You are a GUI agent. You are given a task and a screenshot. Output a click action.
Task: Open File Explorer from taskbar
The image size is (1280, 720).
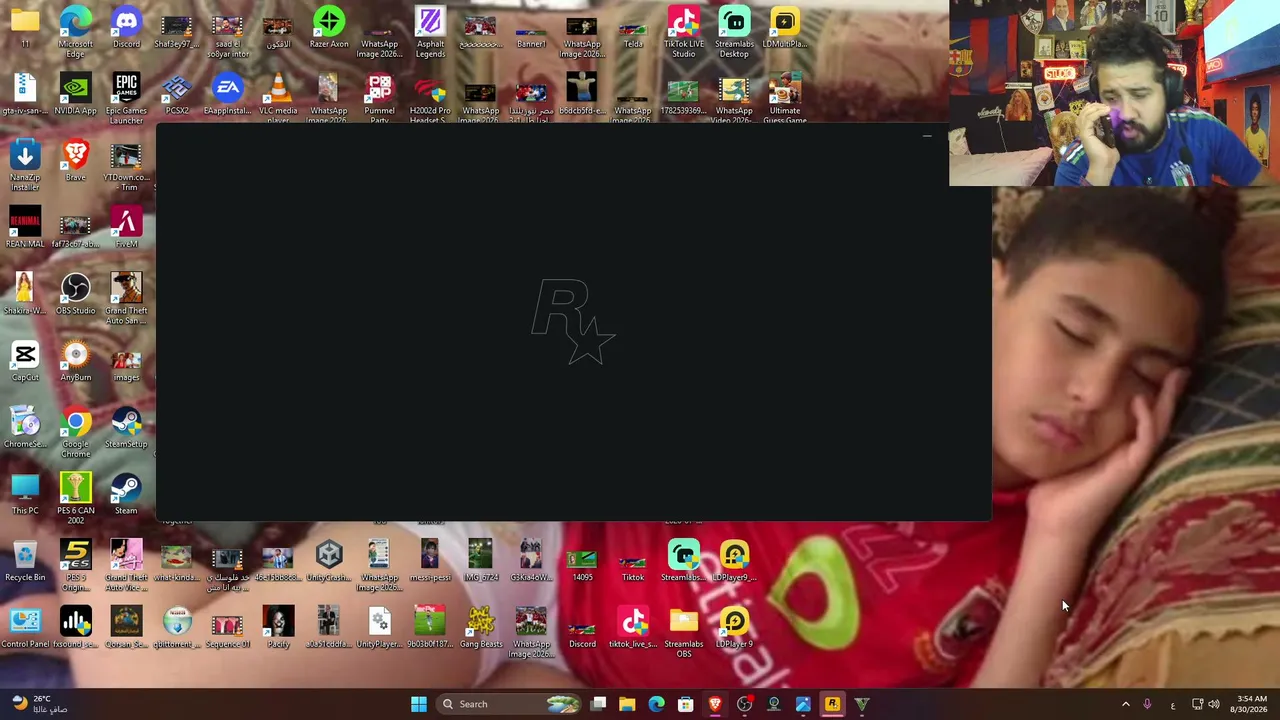click(x=627, y=704)
